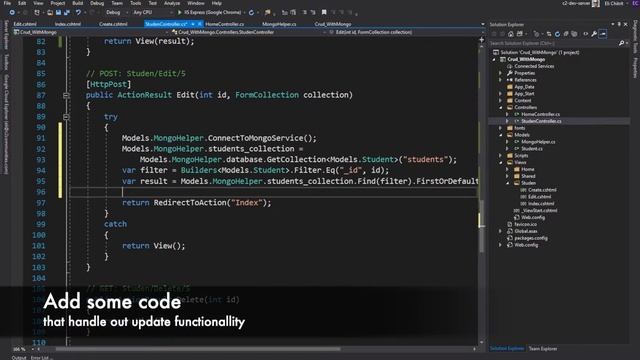640x360 pixels.
Task: Switch to the Team Explorer tab
Action: click(543, 349)
